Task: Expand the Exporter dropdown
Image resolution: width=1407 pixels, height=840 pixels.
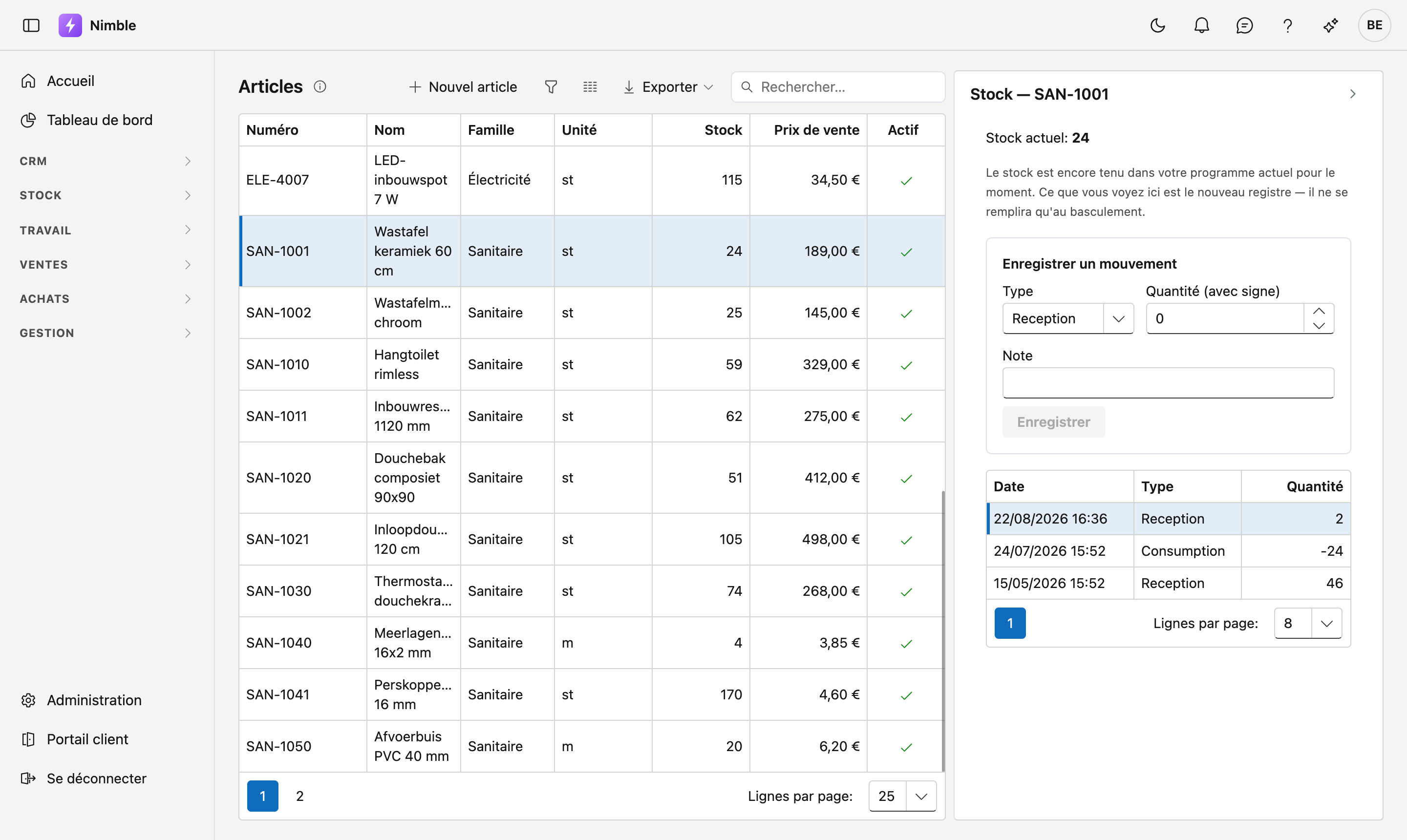Action: pos(668,86)
